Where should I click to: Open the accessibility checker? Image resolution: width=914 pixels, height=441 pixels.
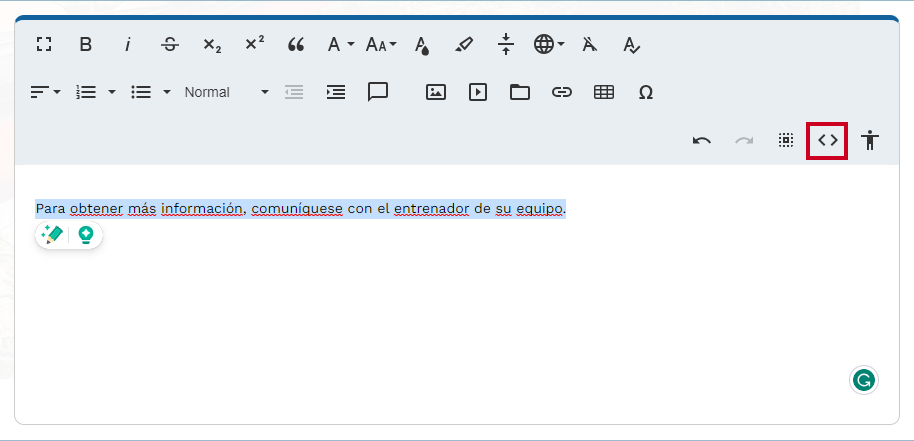coord(870,140)
